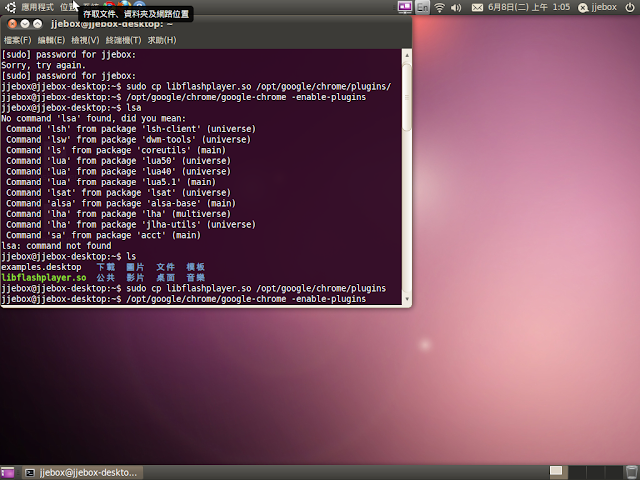Open the mail envelope messaging indicator
The height and width of the screenshot is (480, 640).
click(x=477, y=7)
